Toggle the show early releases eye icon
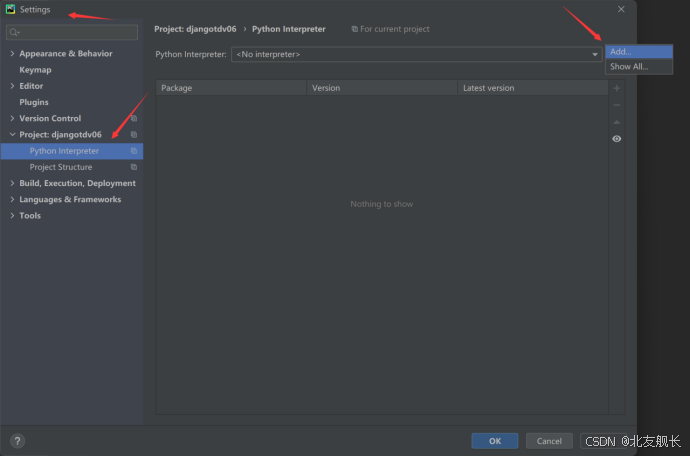Viewport: 690px width, 456px height. [x=617, y=139]
